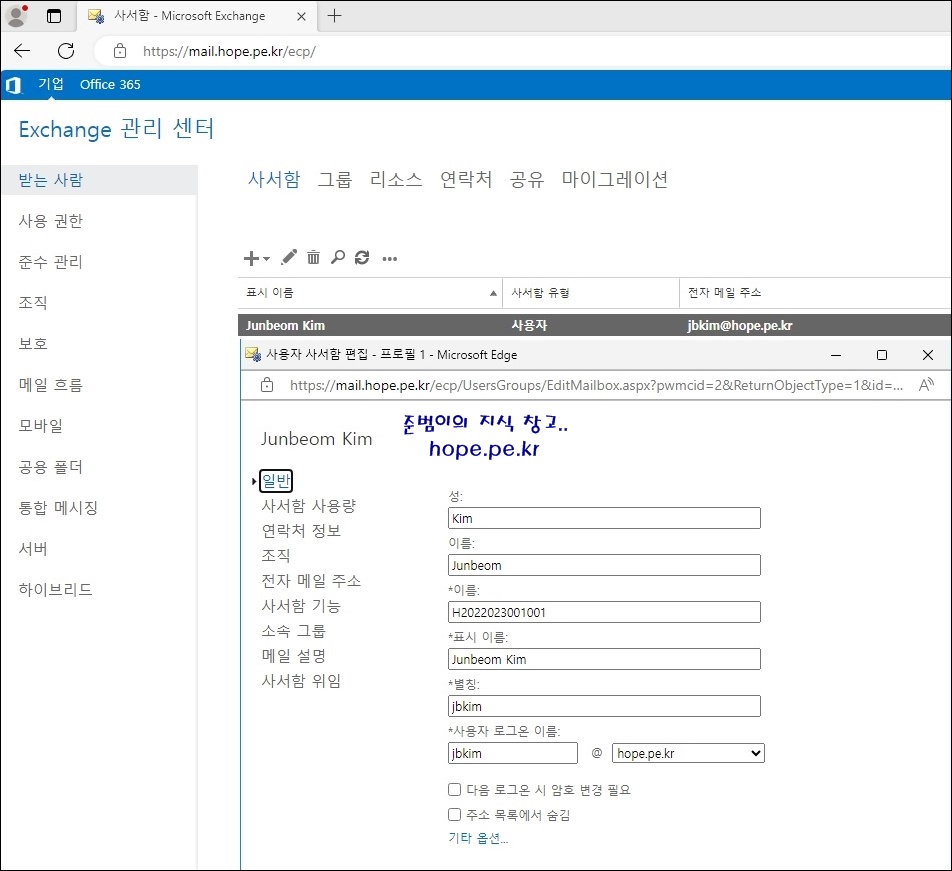
Task: Open 통합 메시징 in left navigation
Action: [x=58, y=507]
